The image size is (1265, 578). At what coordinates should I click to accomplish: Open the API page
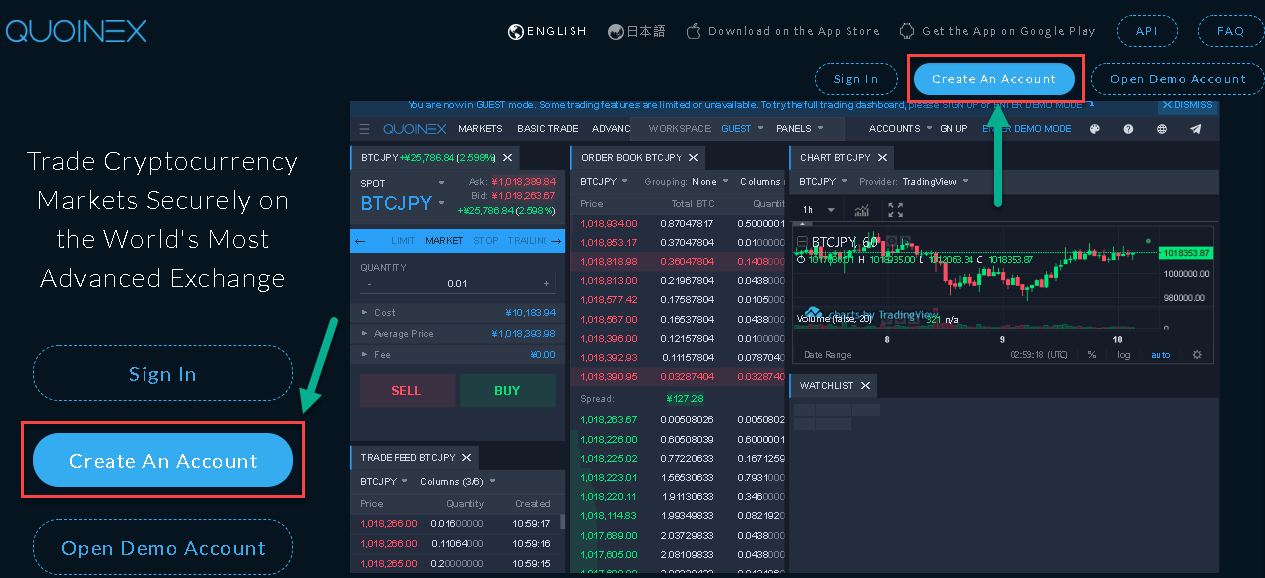(x=1147, y=31)
